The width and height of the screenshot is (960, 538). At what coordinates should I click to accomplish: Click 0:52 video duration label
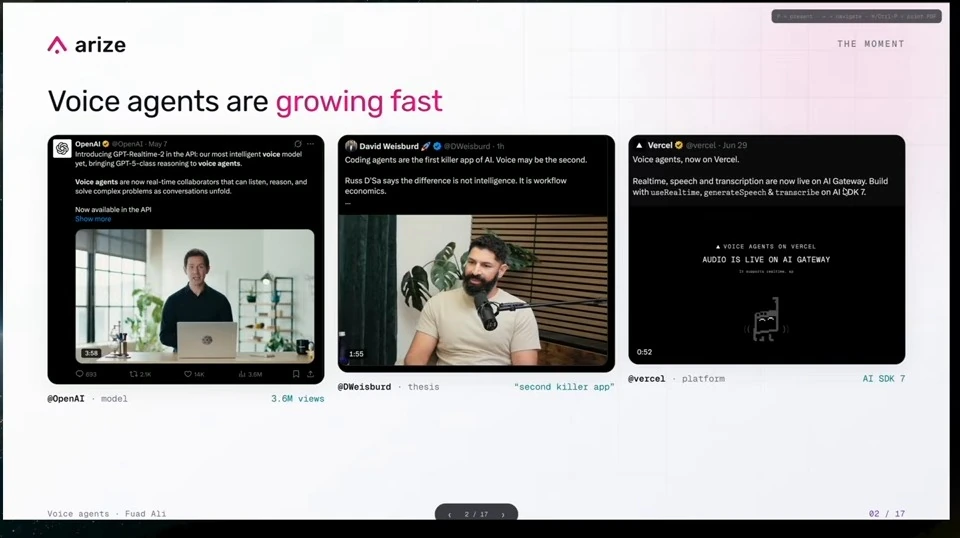644,352
